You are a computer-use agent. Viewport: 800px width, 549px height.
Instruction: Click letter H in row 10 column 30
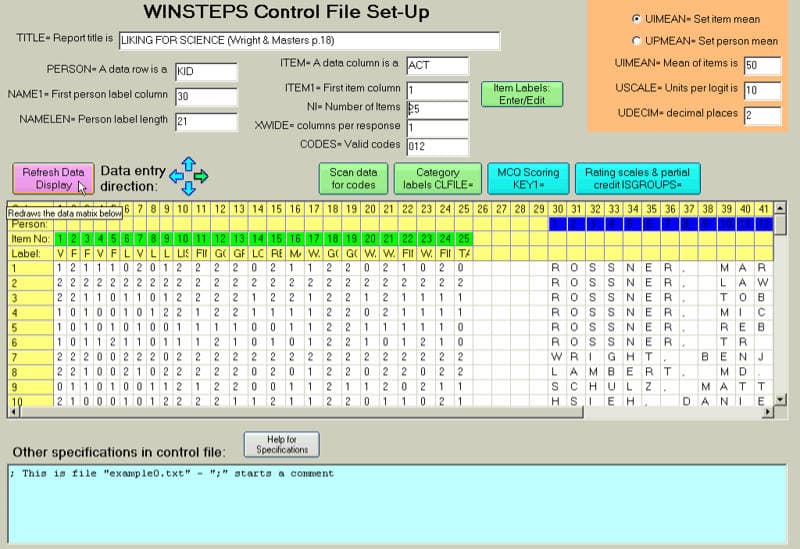coord(555,401)
